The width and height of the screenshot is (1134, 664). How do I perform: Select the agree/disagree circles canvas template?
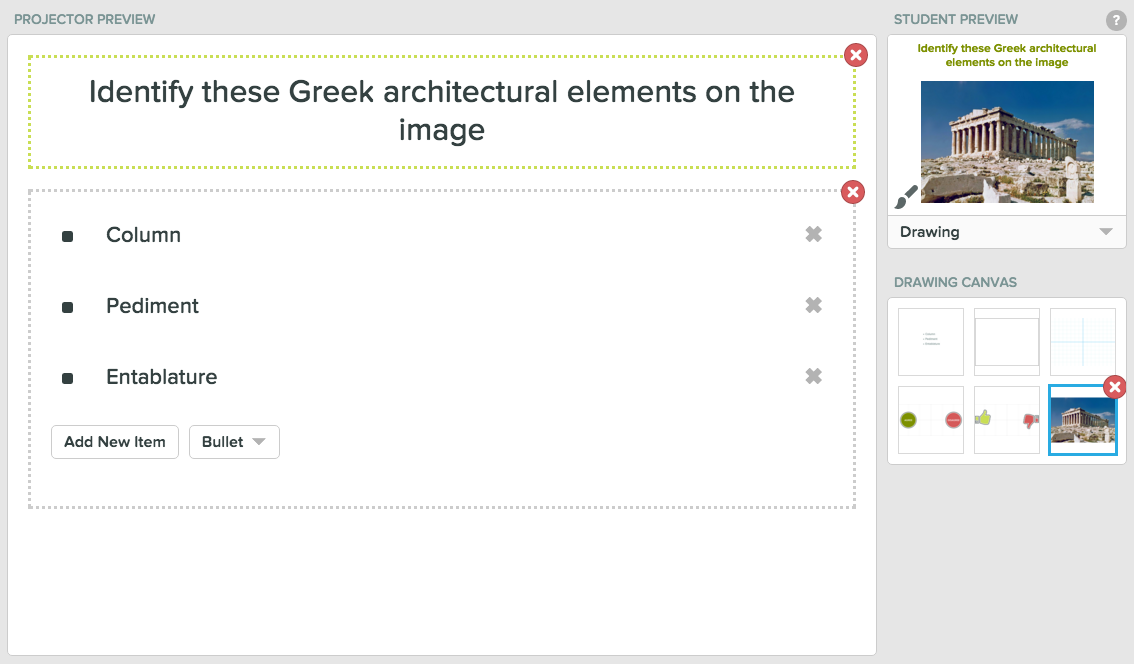(930, 419)
